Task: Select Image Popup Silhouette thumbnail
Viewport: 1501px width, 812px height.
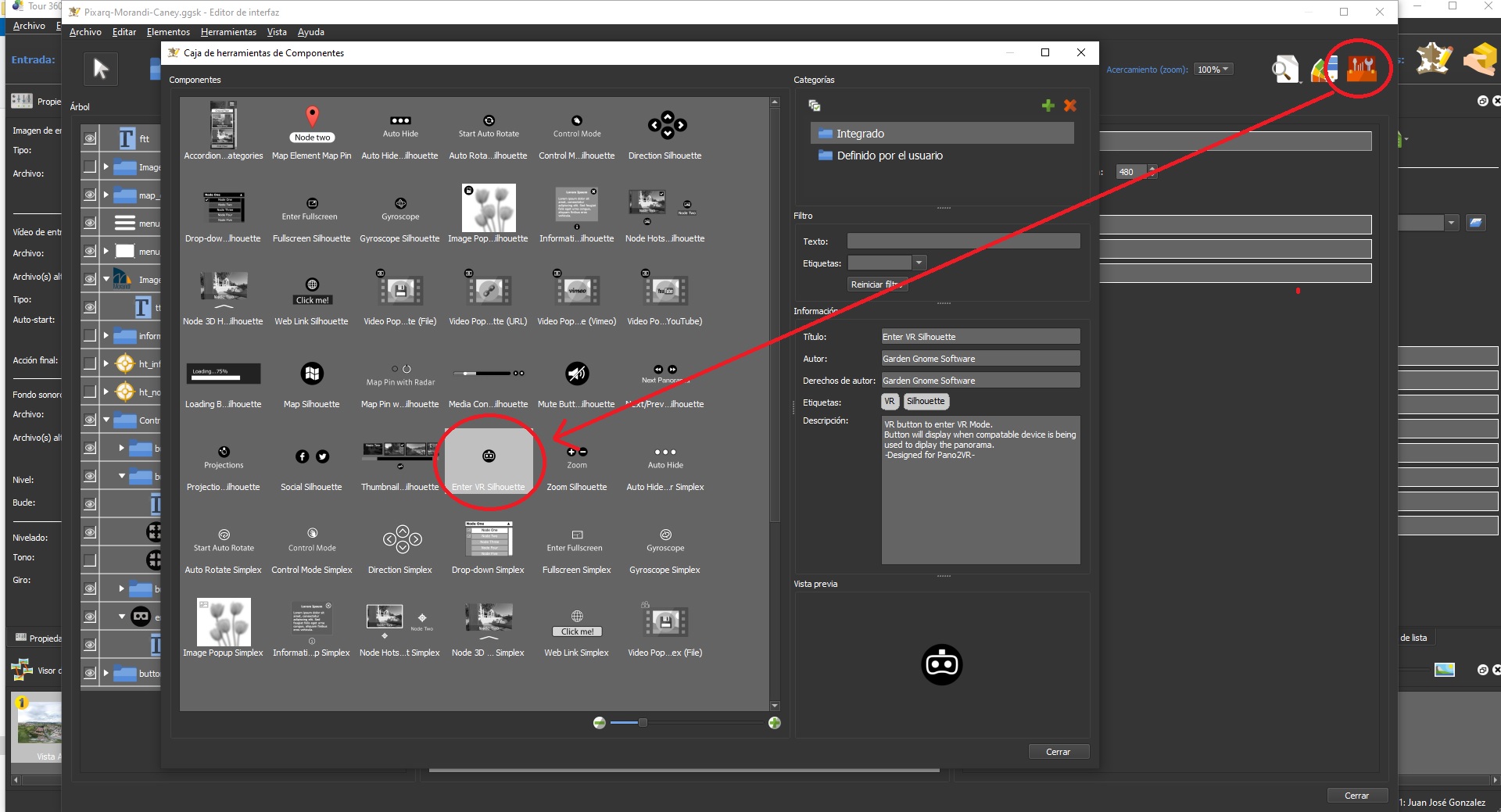Action: [x=489, y=208]
